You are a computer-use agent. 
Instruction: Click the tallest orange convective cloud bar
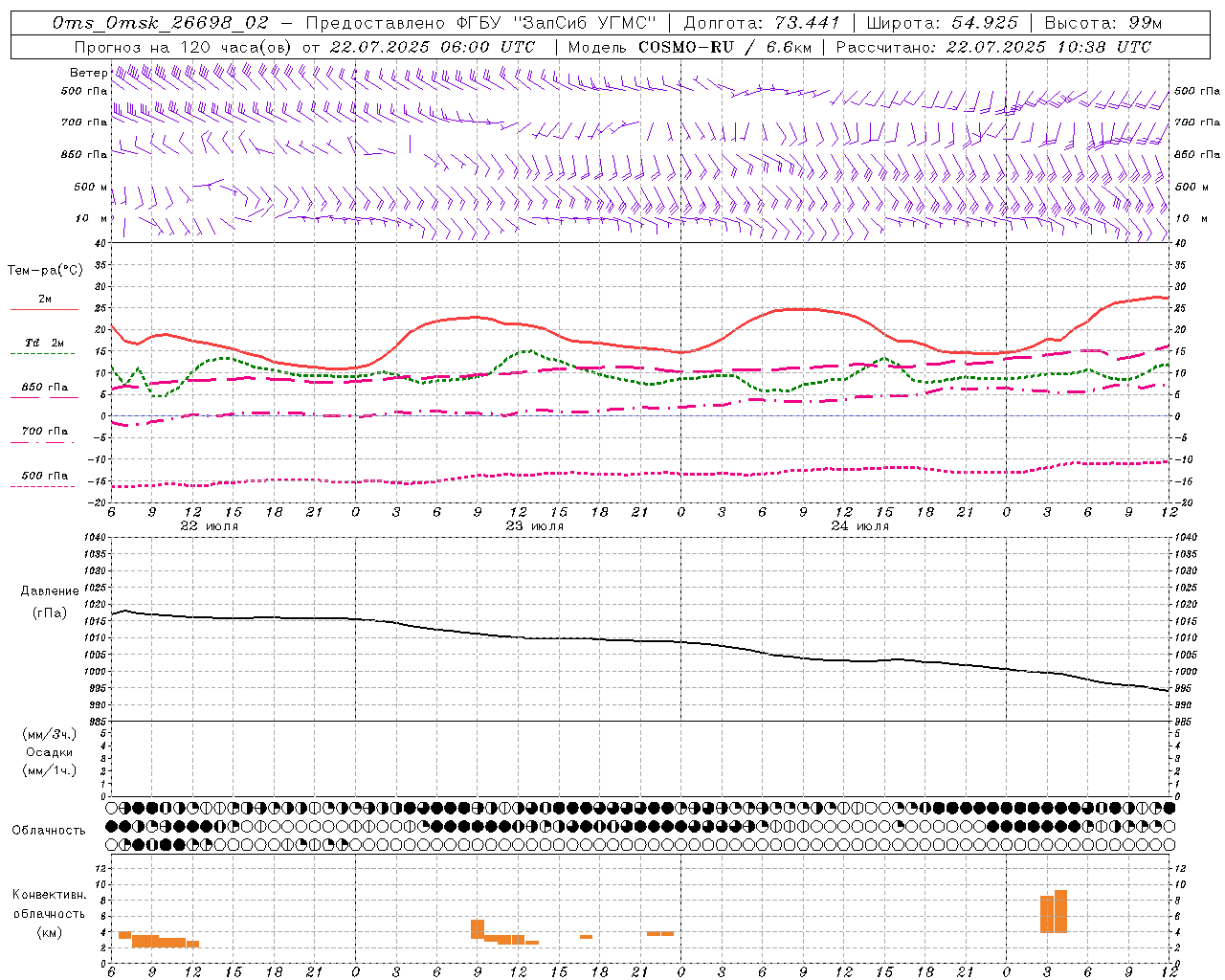click(x=1060, y=911)
